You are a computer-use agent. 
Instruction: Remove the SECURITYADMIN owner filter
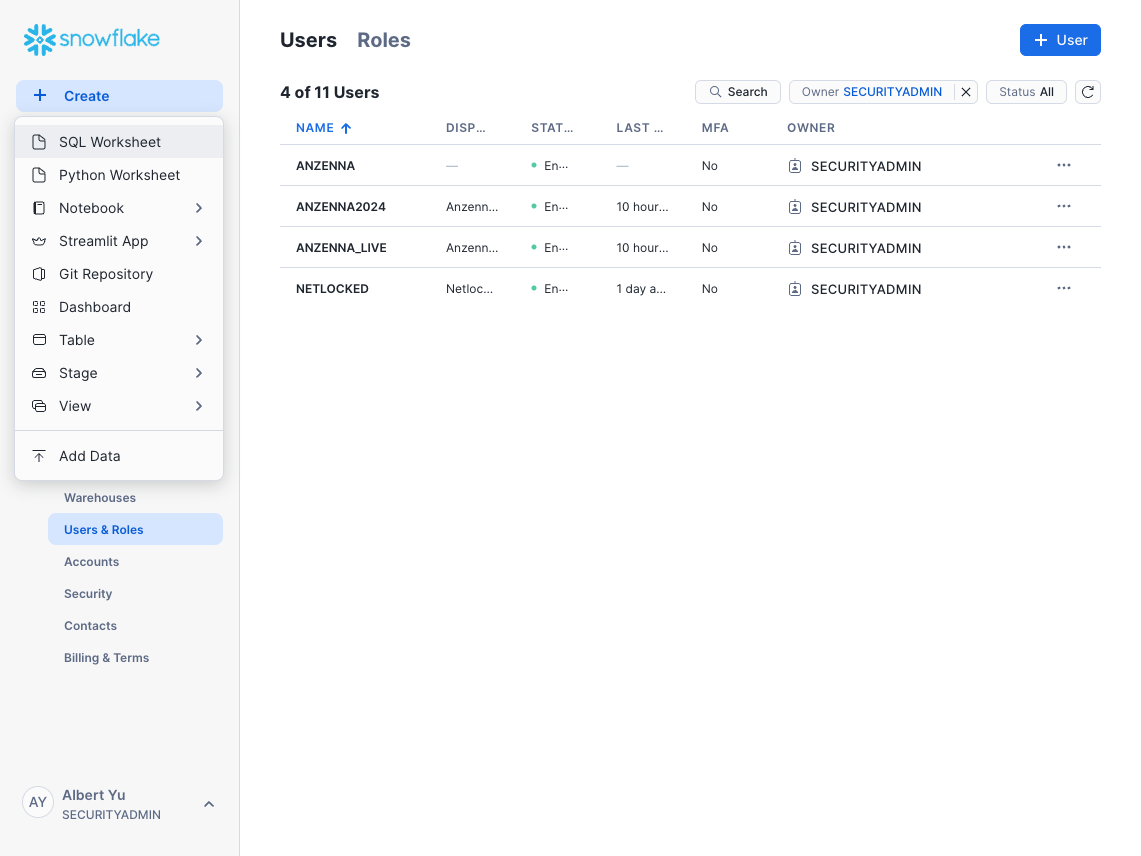tap(966, 92)
